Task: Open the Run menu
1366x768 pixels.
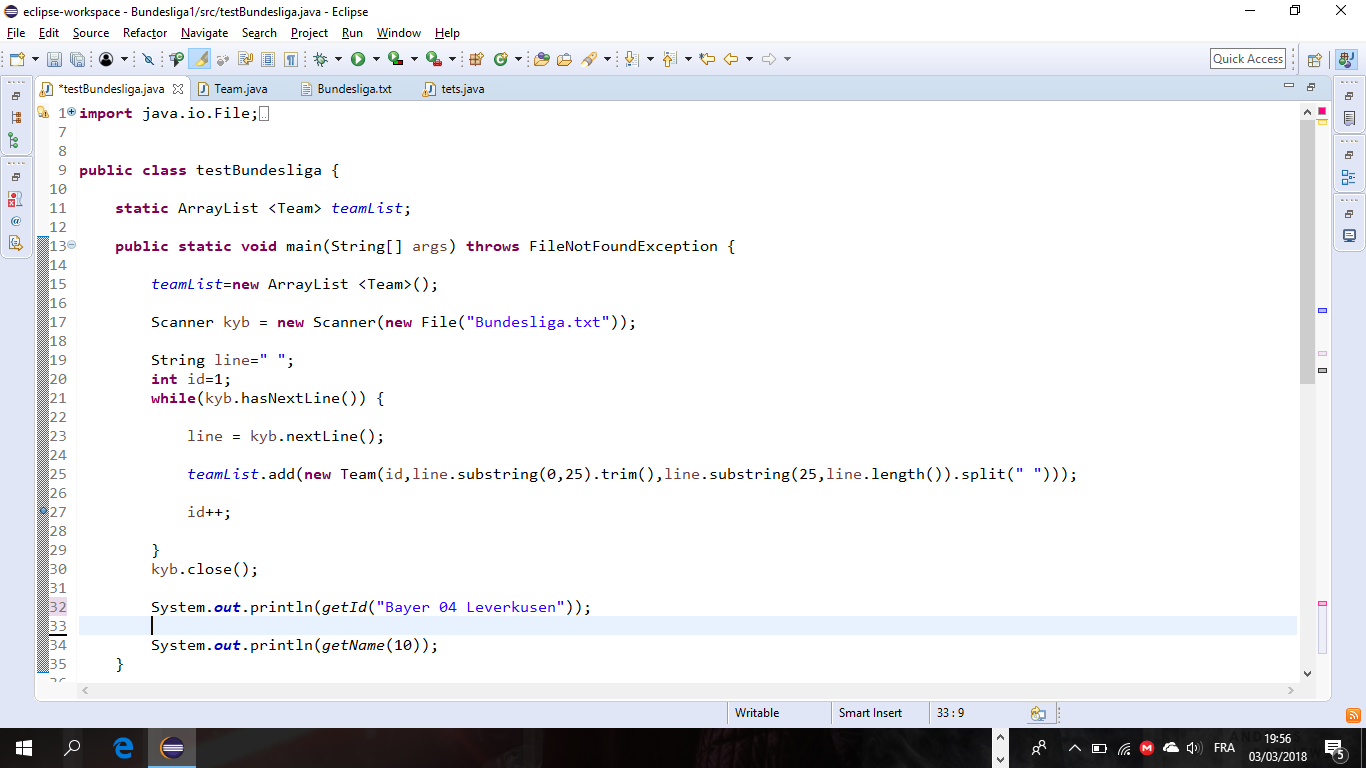Action: [352, 33]
